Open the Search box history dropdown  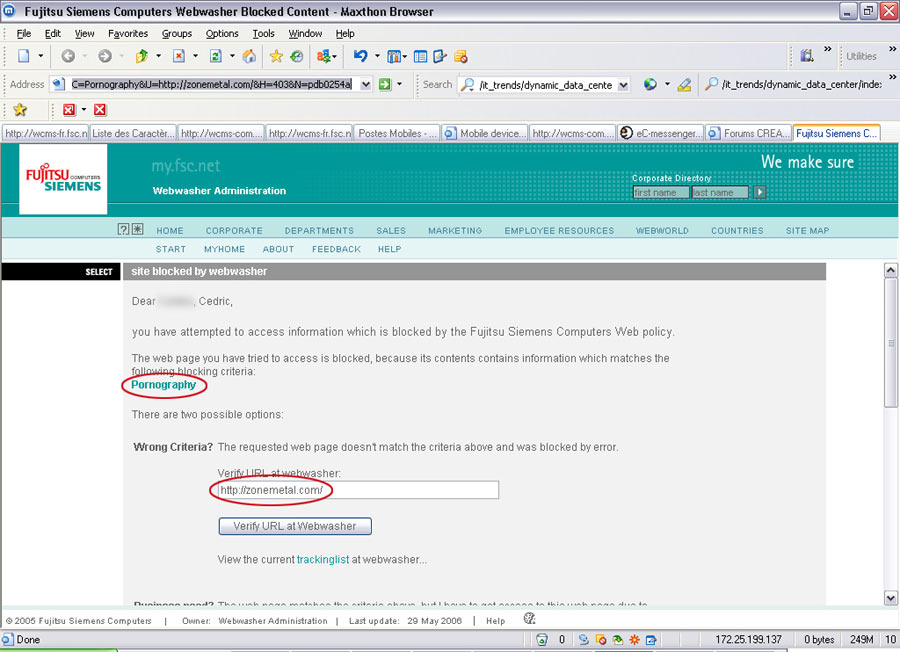point(623,85)
